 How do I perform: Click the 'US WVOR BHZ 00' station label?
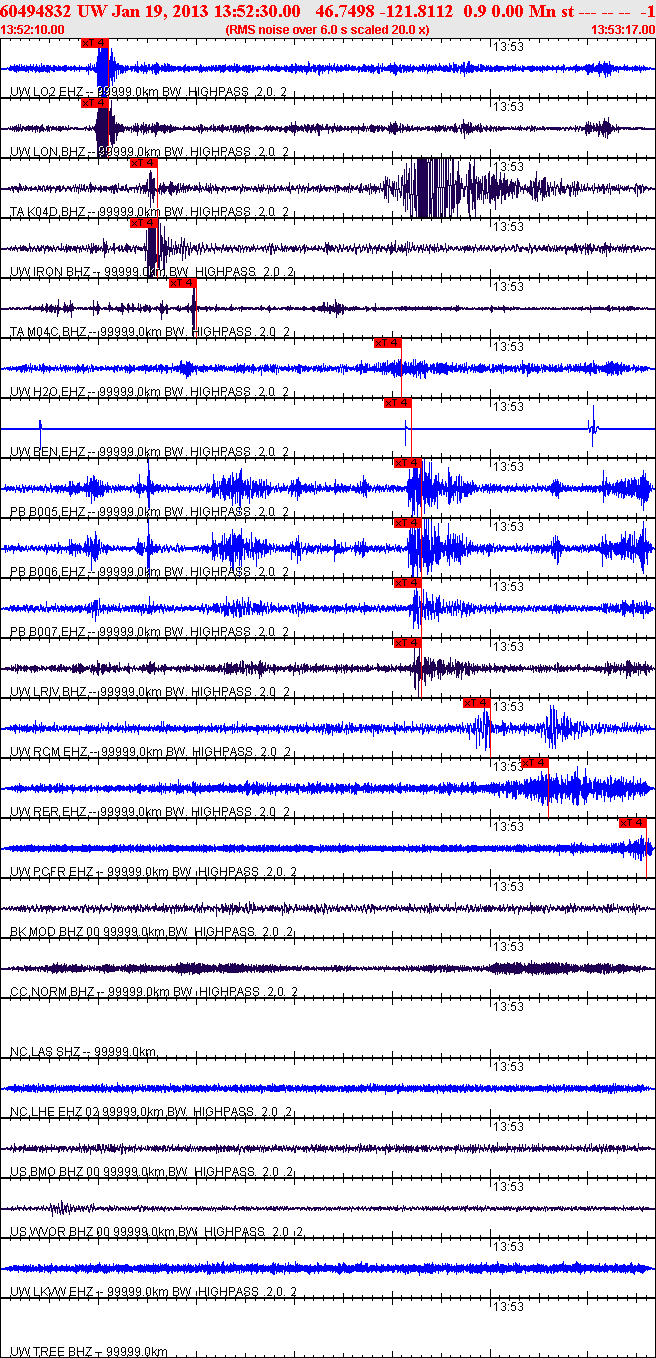pyautogui.click(x=59, y=1232)
